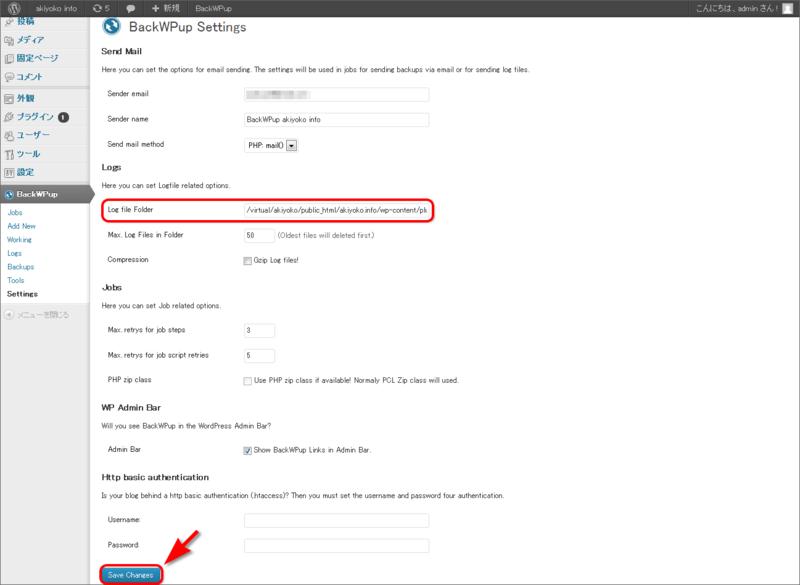Click the media sidebar icon

pos(9,40)
